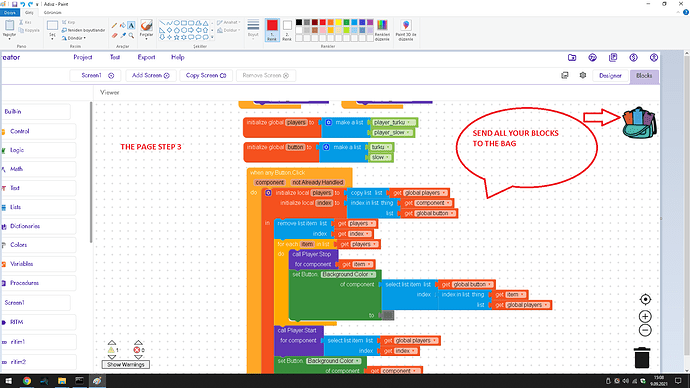Image resolution: width=690 pixels, height=388 pixels.
Task: Zoom in with the plus circle icon
Action: (x=645, y=316)
